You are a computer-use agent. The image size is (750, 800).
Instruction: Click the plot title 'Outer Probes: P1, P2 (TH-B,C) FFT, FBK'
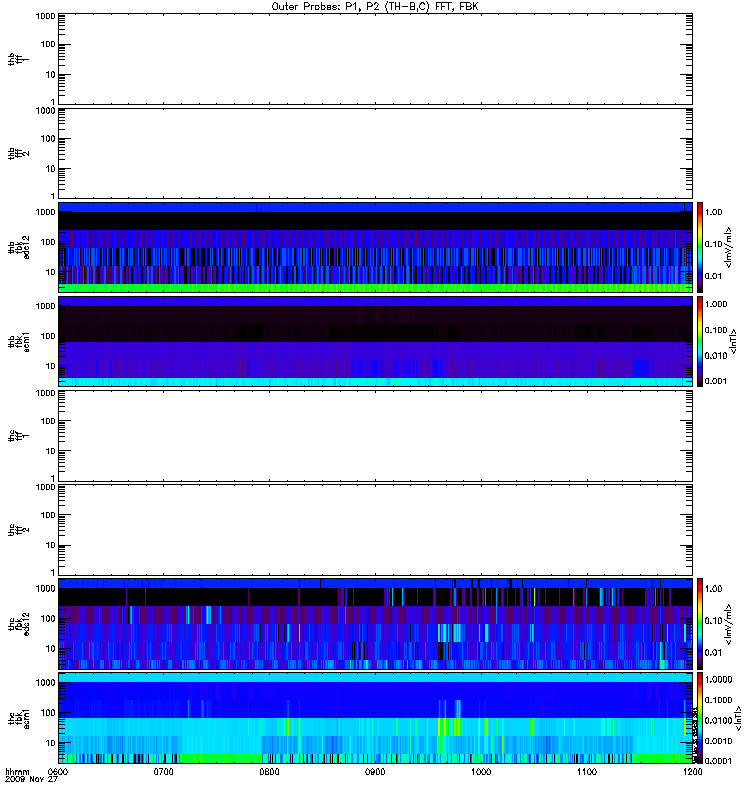[375, 7]
